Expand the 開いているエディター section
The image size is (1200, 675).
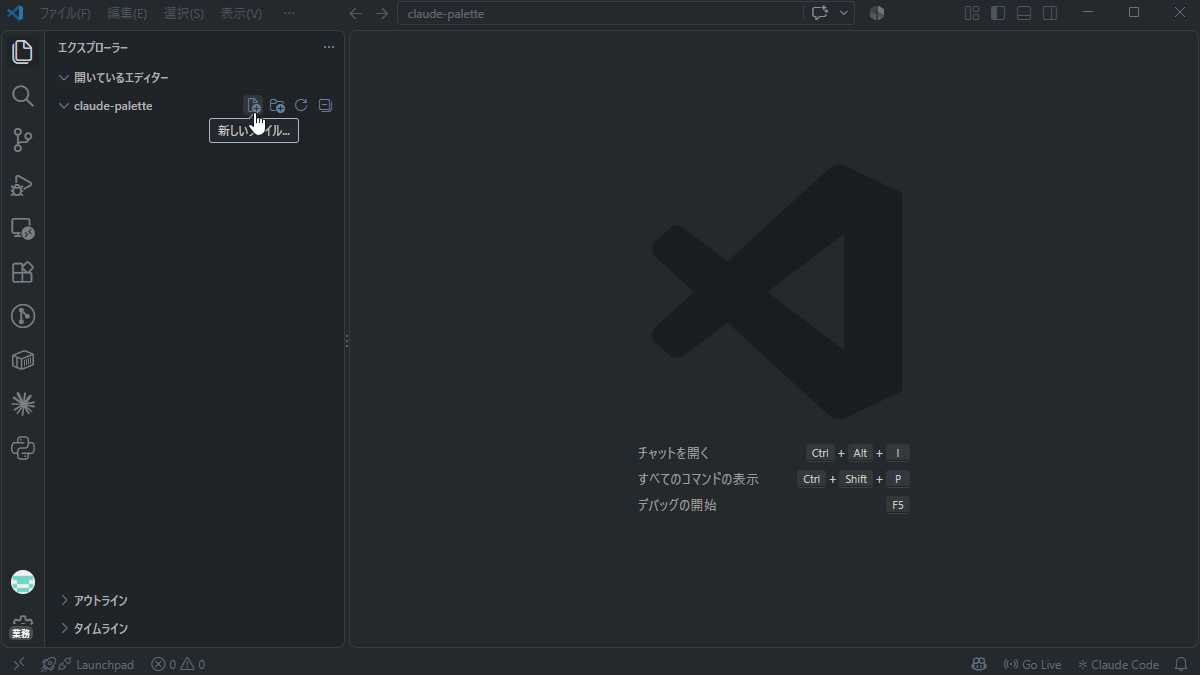(x=196, y=77)
